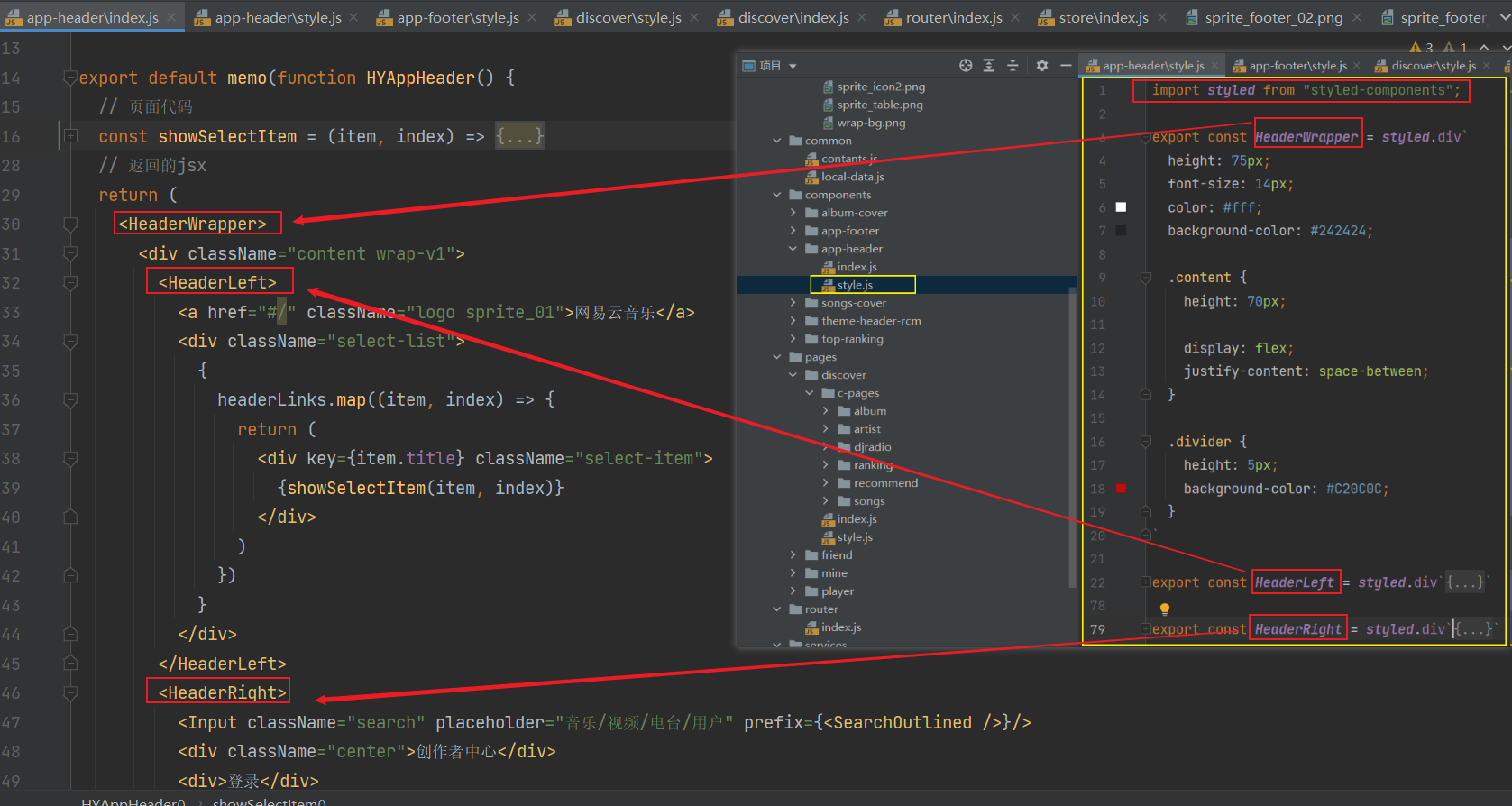Click the warning count indicator showing 3
Image resolution: width=1512 pixels, height=806 pixels.
1421,48
